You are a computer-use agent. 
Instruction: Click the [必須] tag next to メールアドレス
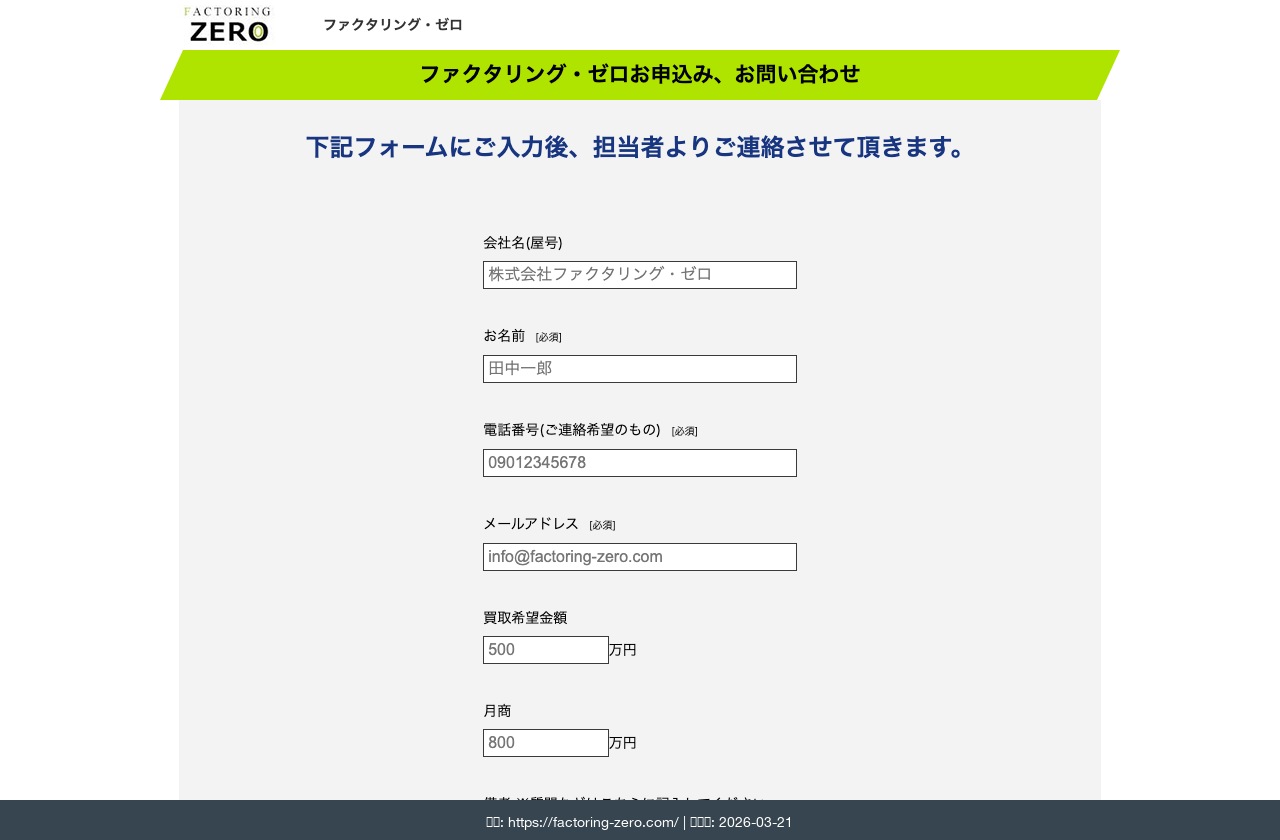[601, 523]
